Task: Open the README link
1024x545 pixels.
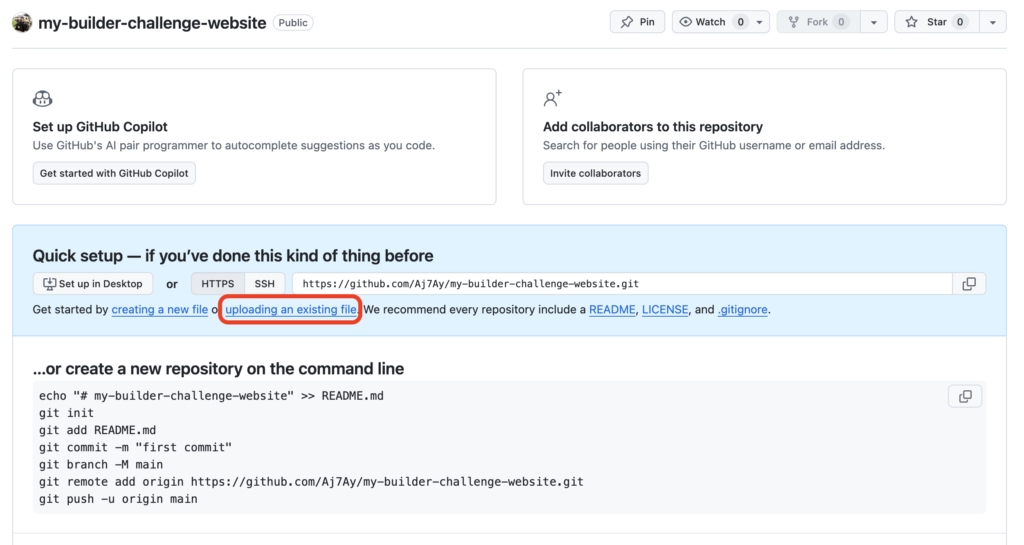Action: (x=612, y=310)
